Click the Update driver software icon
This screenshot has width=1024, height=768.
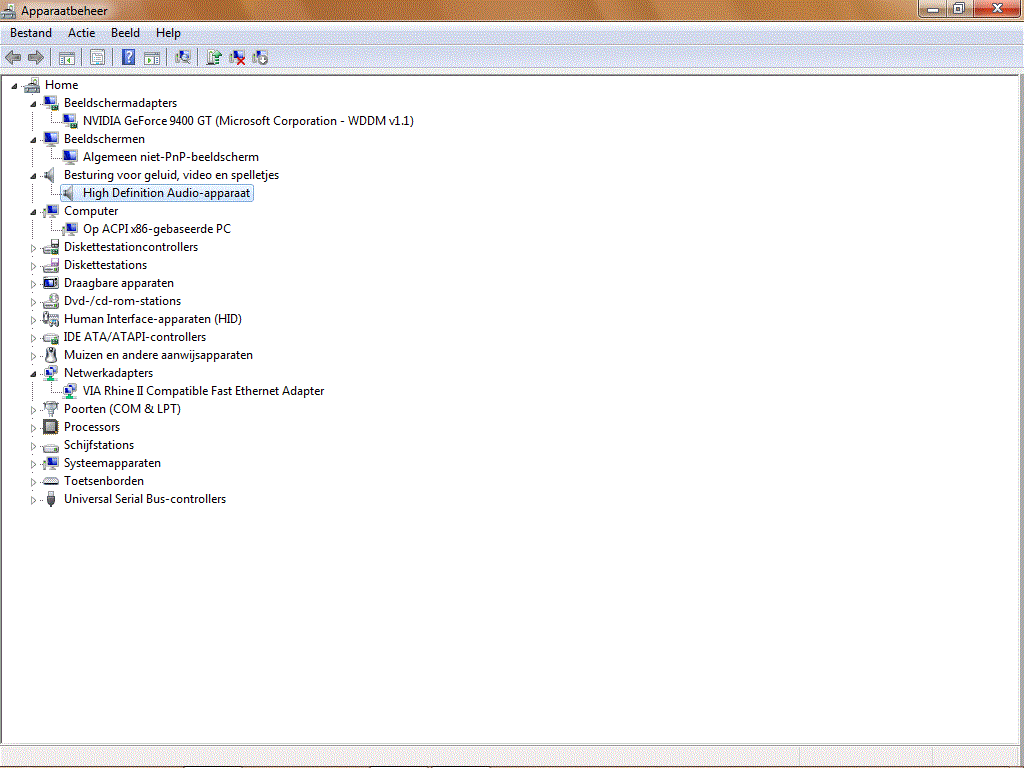(x=214, y=57)
